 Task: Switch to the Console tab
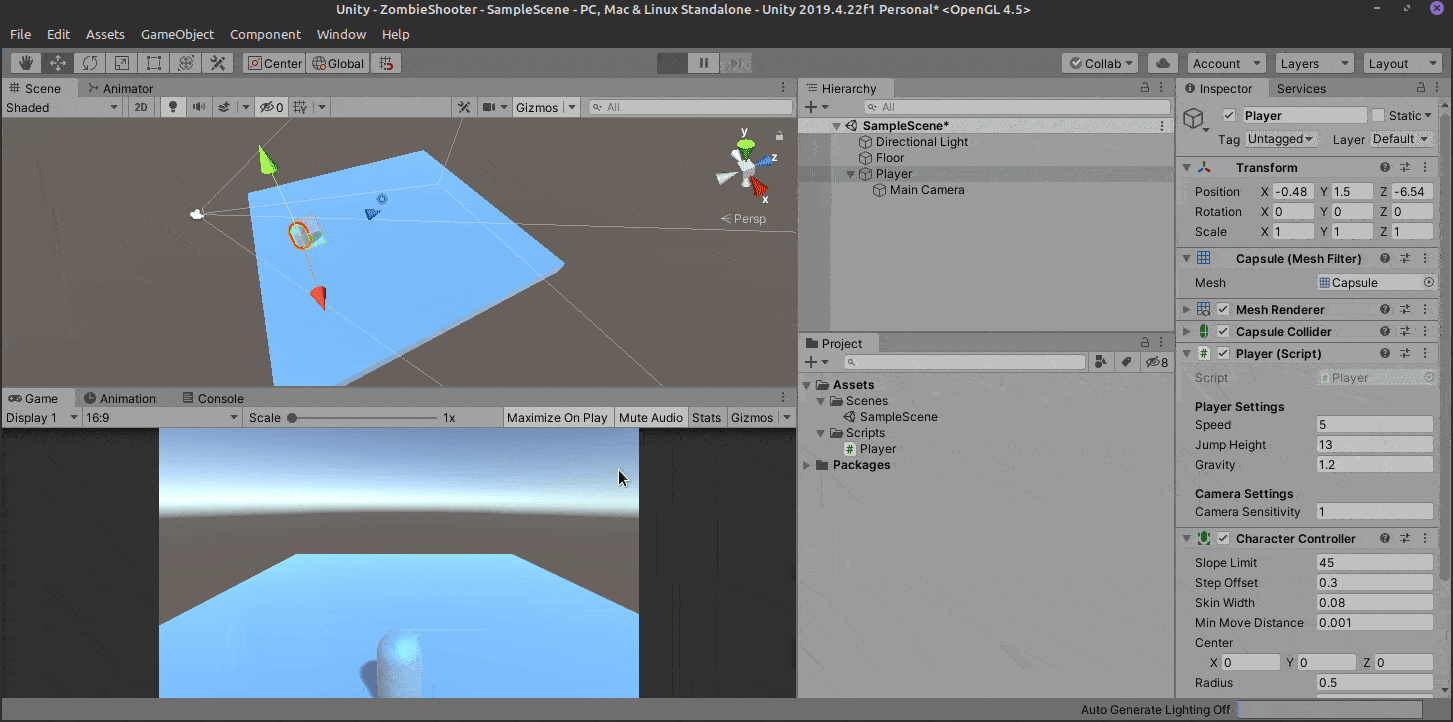pyautogui.click(x=212, y=398)
